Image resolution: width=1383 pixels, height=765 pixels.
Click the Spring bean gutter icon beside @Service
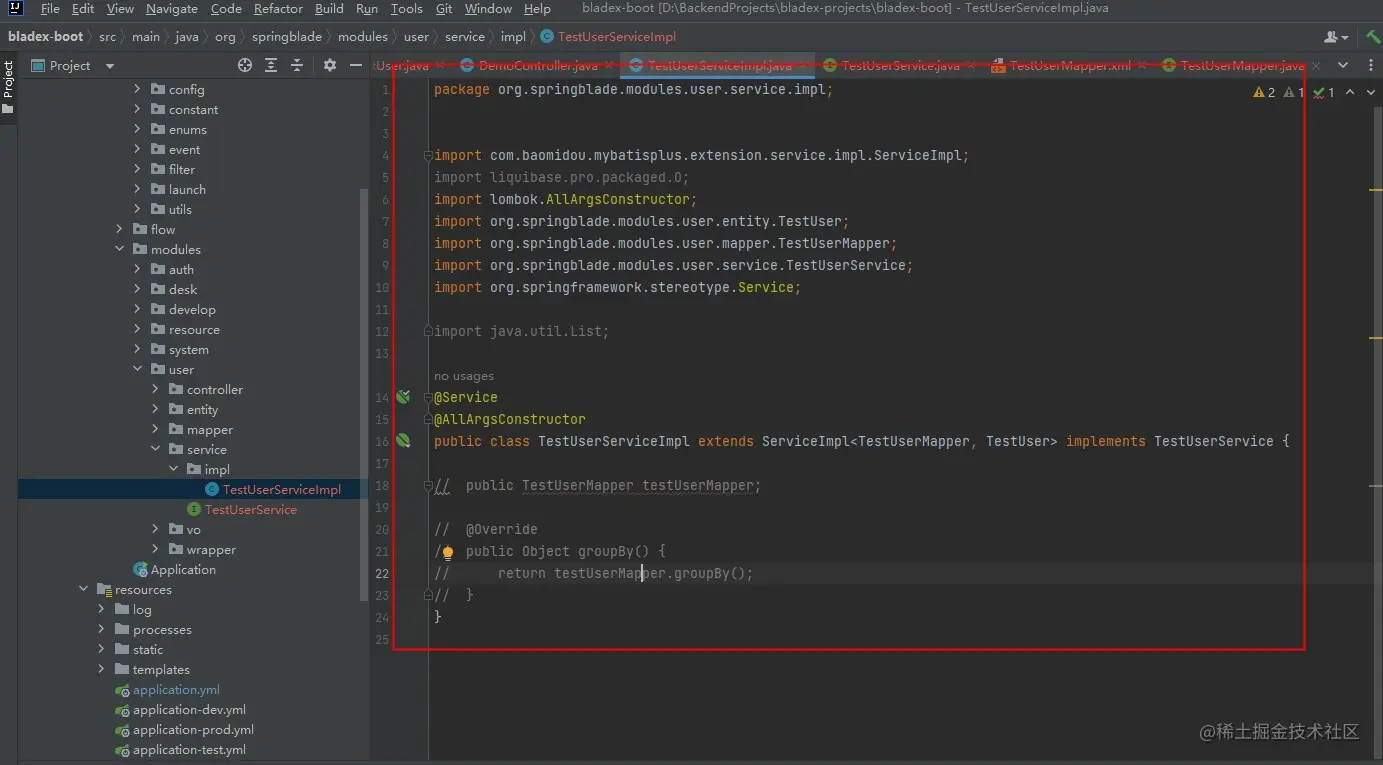[x=403, y=397]
